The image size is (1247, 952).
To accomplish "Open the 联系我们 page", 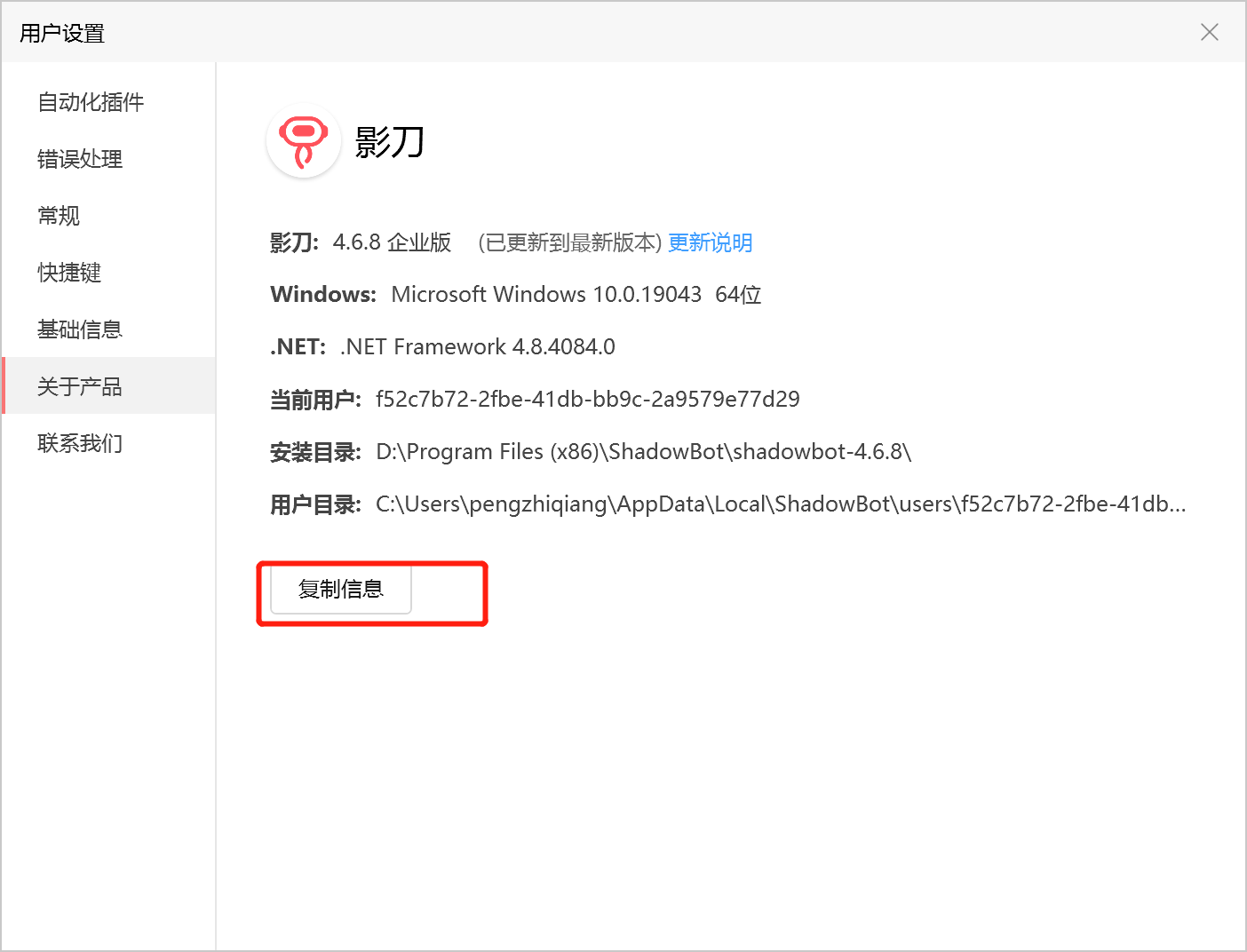I will [108, 443].
